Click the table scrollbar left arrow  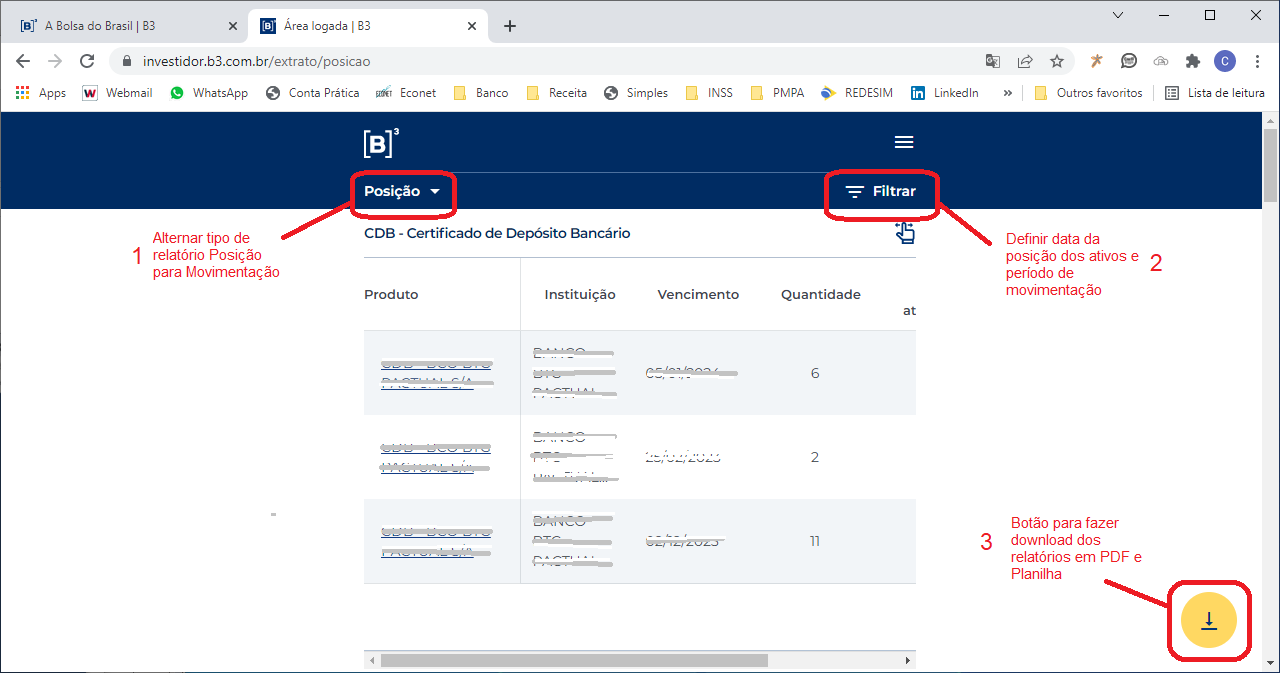(x=372, y=660)
